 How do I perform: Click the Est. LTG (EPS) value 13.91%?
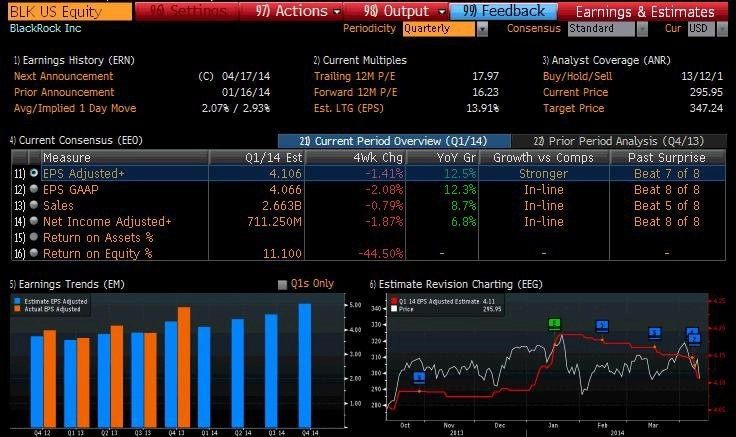[x=483, y=108]
